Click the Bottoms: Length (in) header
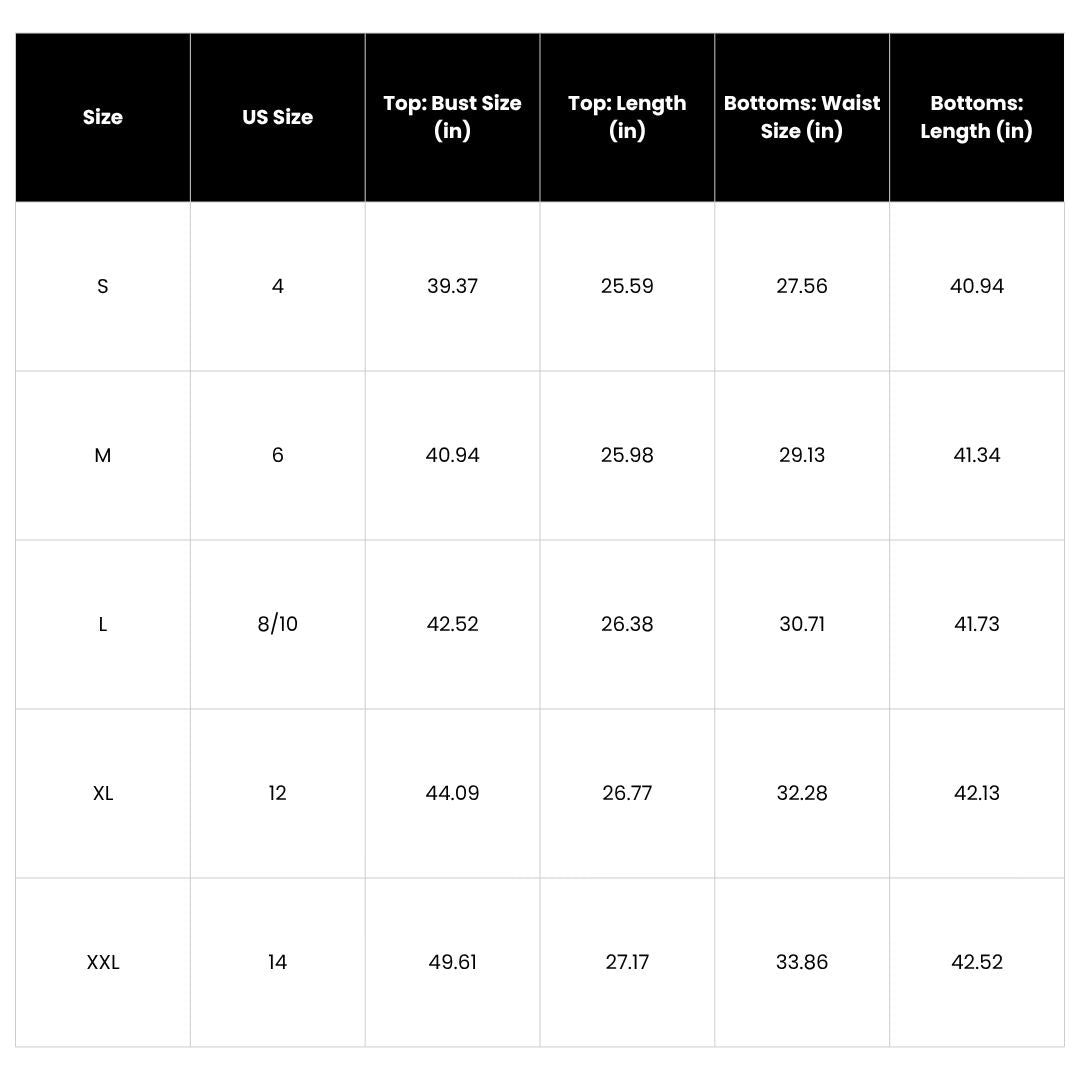 pos(977,117)
